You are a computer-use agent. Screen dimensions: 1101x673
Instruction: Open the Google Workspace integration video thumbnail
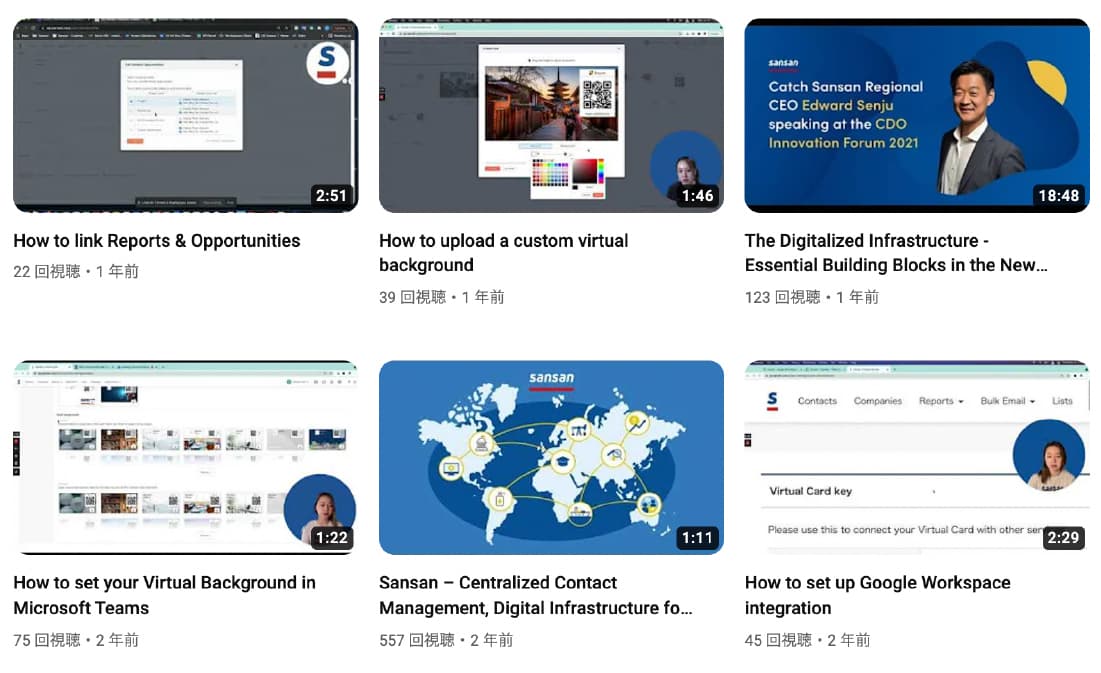click(x=917, y=457)
